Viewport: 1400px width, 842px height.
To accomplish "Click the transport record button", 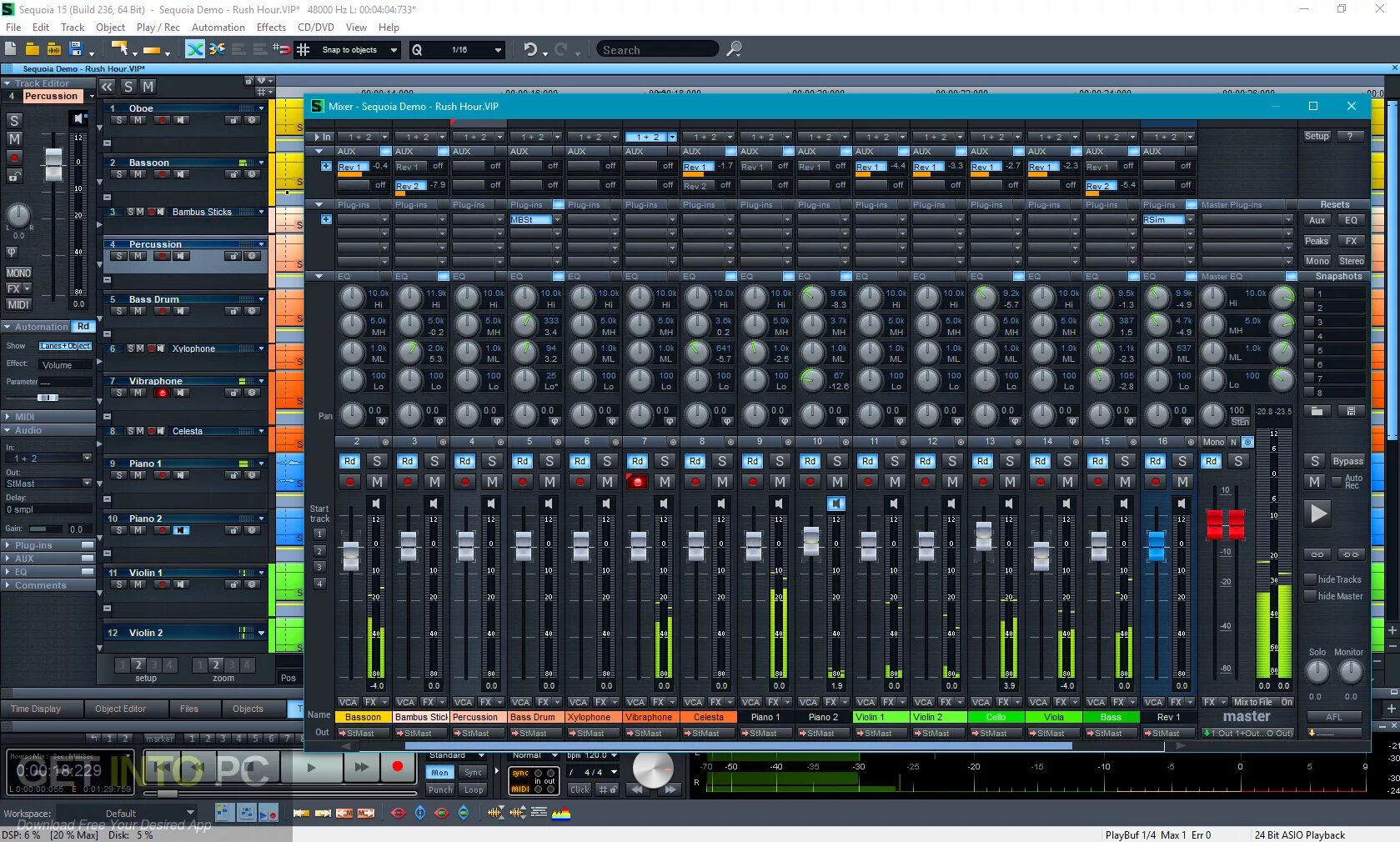I will (398, 767).
